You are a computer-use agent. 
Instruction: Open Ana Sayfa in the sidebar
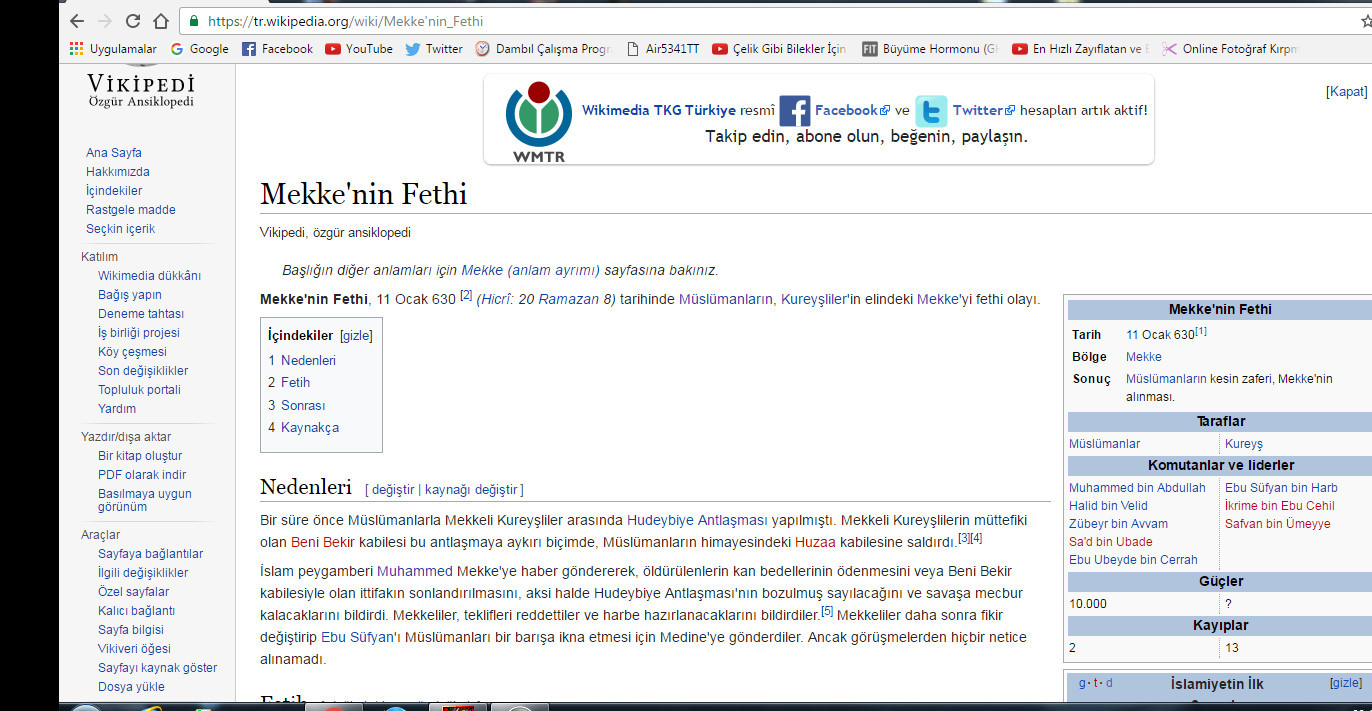pyautogui.click(x=114, y=153)
